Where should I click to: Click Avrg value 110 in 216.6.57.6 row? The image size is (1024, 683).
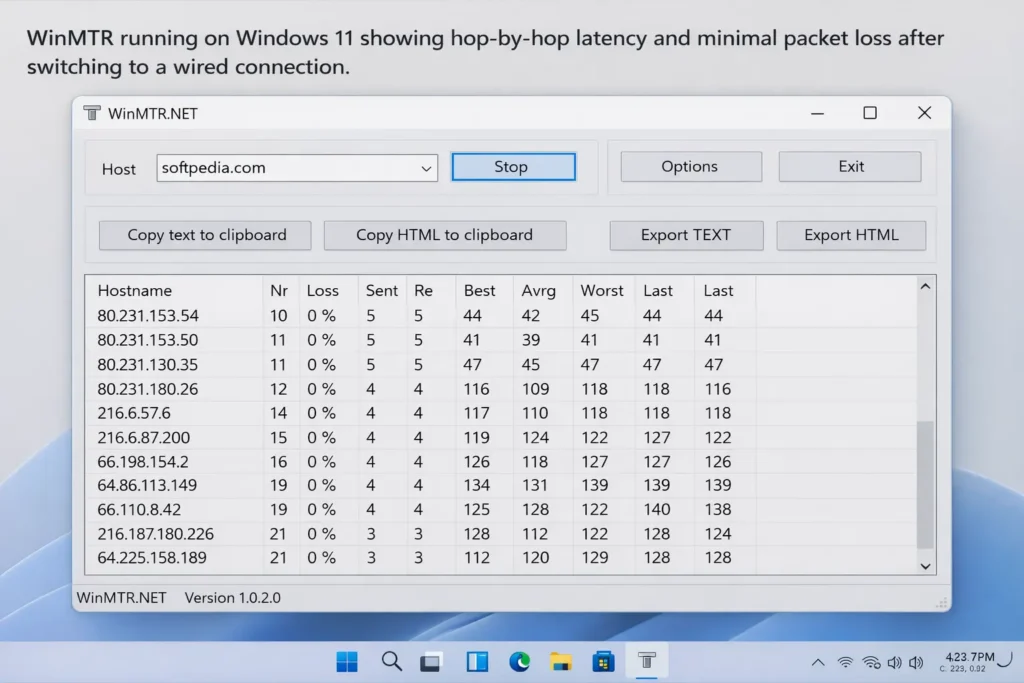coord(535,413)
